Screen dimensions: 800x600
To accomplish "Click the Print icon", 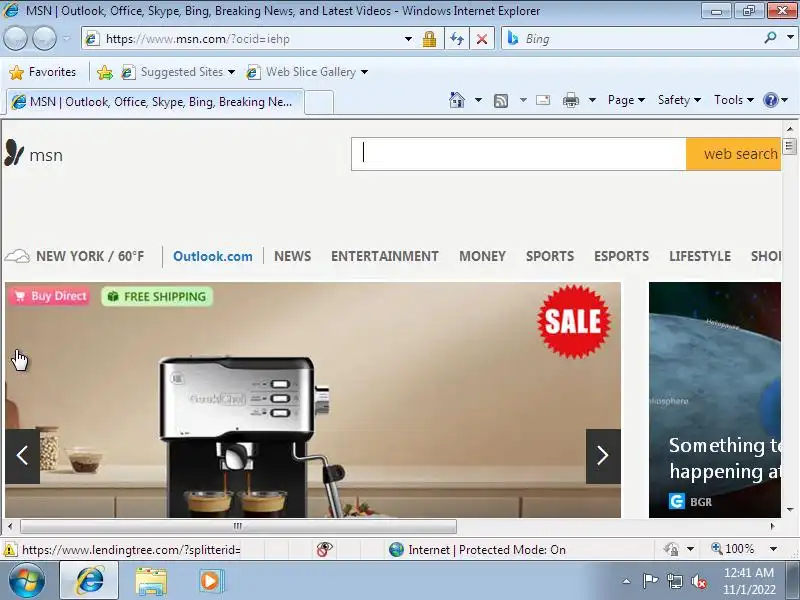I will point(570,100).
